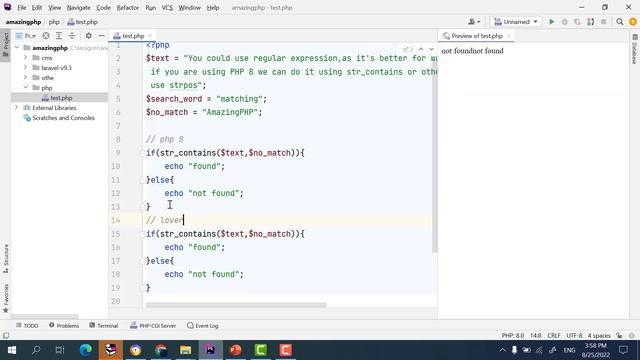Screen dimensions: 640x360
Task: Click the Project panel horizontal scrollbar
Action: click(x=44, y=316)
